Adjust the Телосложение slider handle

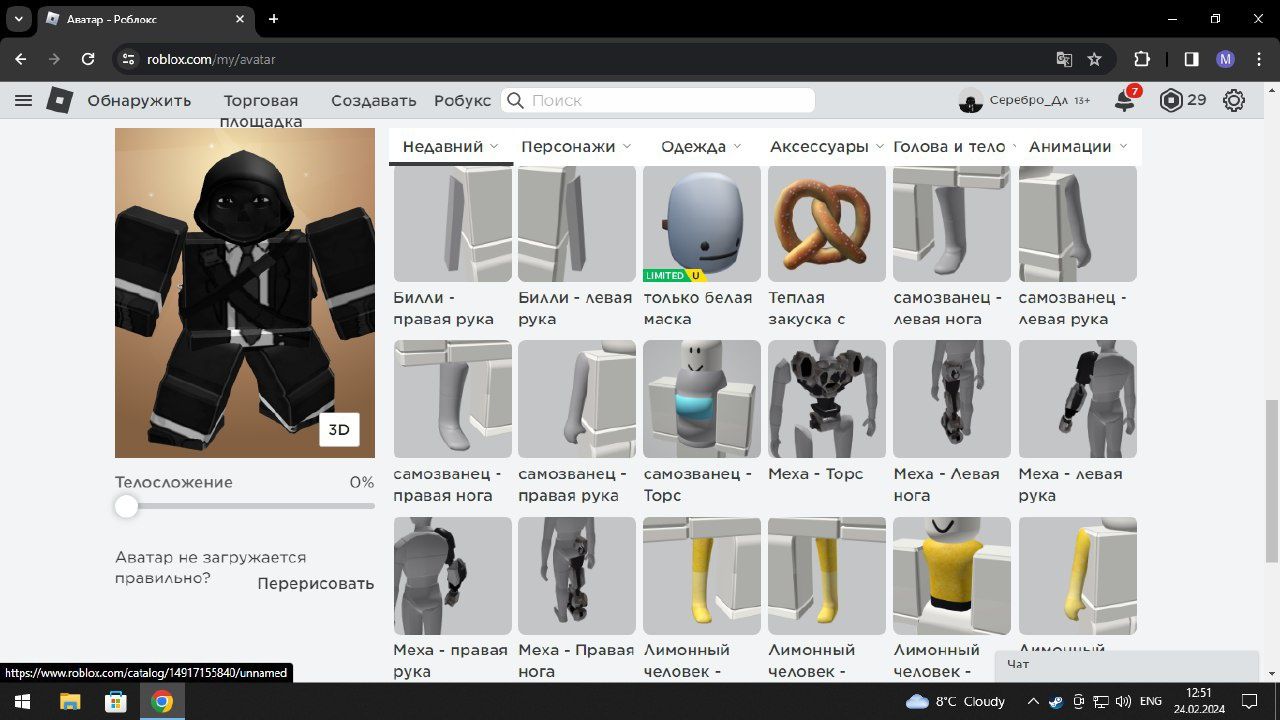(x=126, y=506)
